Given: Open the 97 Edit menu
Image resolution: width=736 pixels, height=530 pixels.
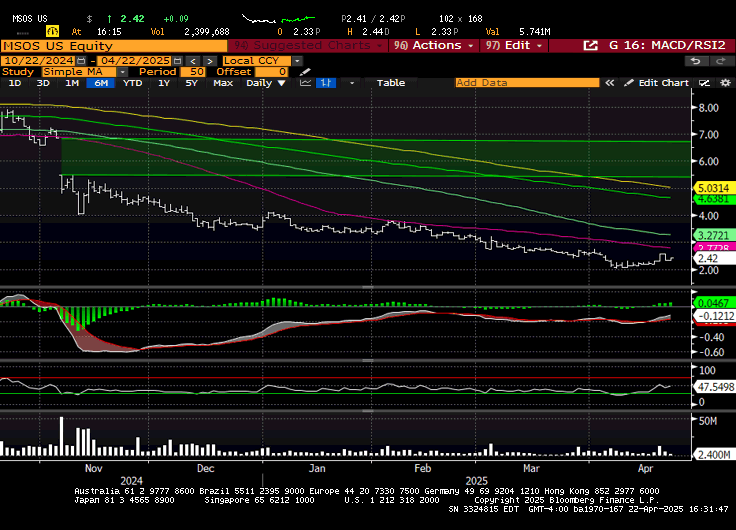Looking at the screenshot, I should [x=514, y=46].
